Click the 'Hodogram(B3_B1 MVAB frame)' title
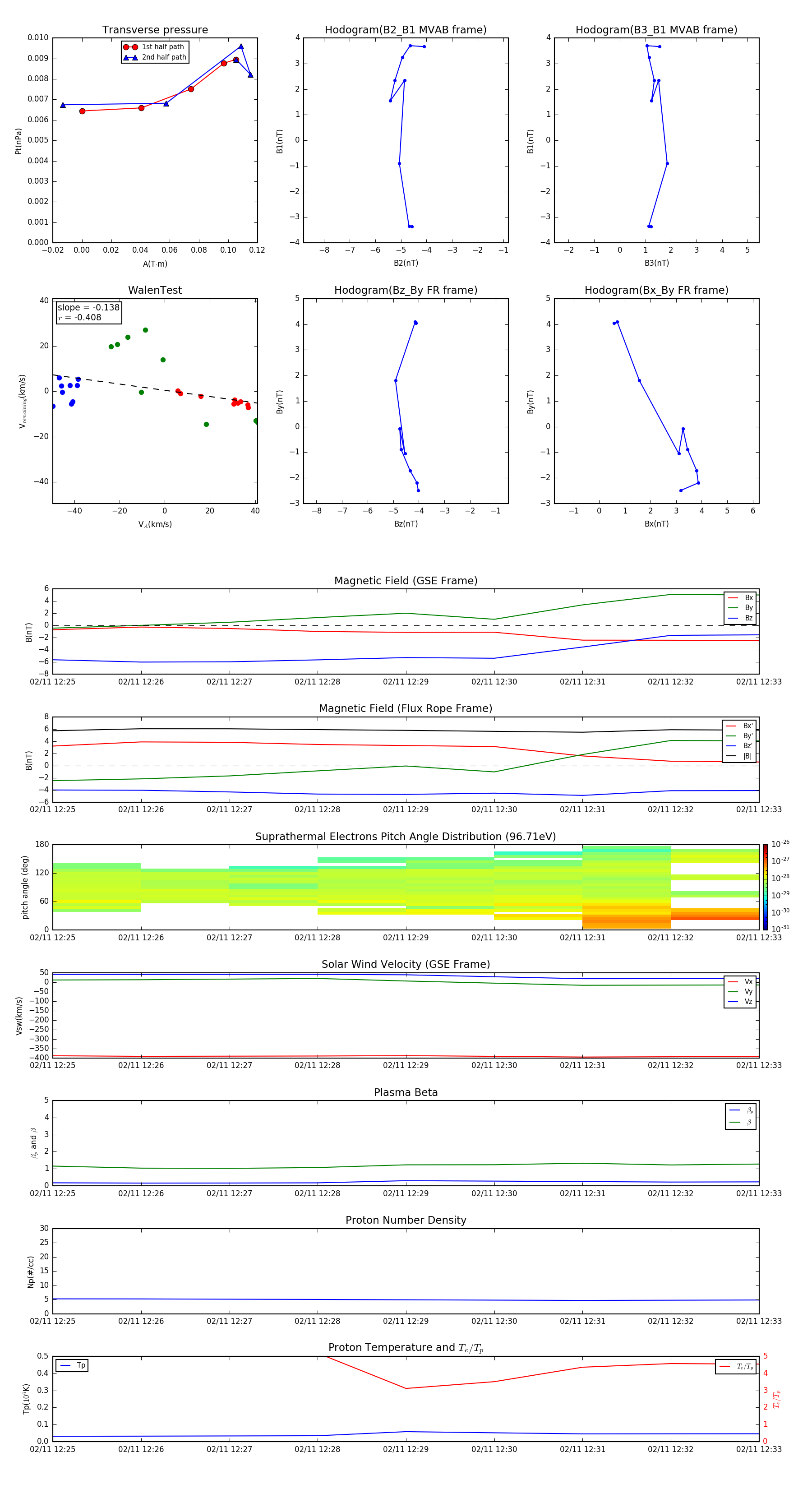Viewport: 812px width, 1489px height. tap(656, 30)
